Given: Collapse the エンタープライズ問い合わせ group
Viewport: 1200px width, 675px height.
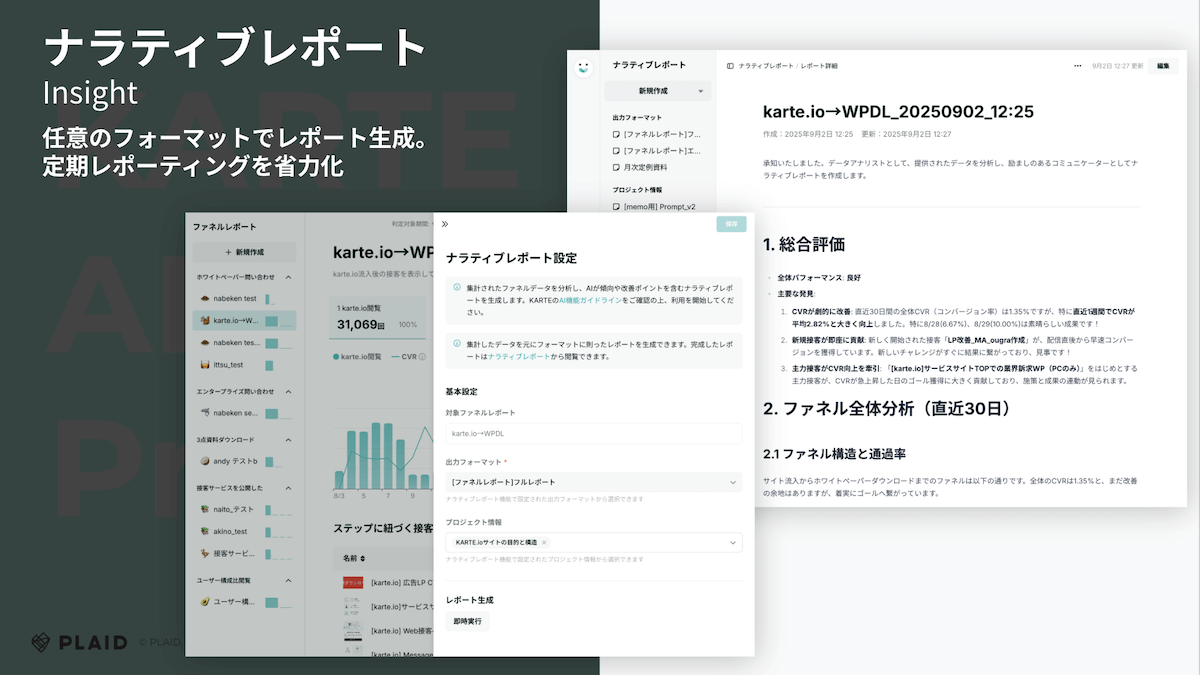Looking at the screenshot, I should (x=289, y=391).
